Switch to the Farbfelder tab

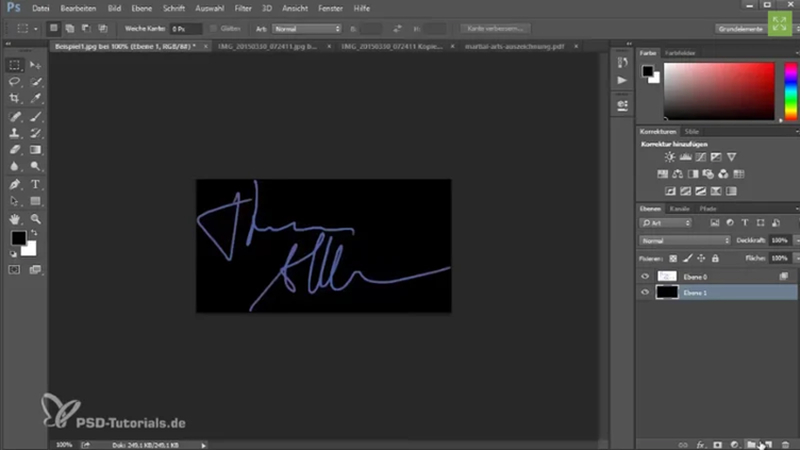coord(680,53)
